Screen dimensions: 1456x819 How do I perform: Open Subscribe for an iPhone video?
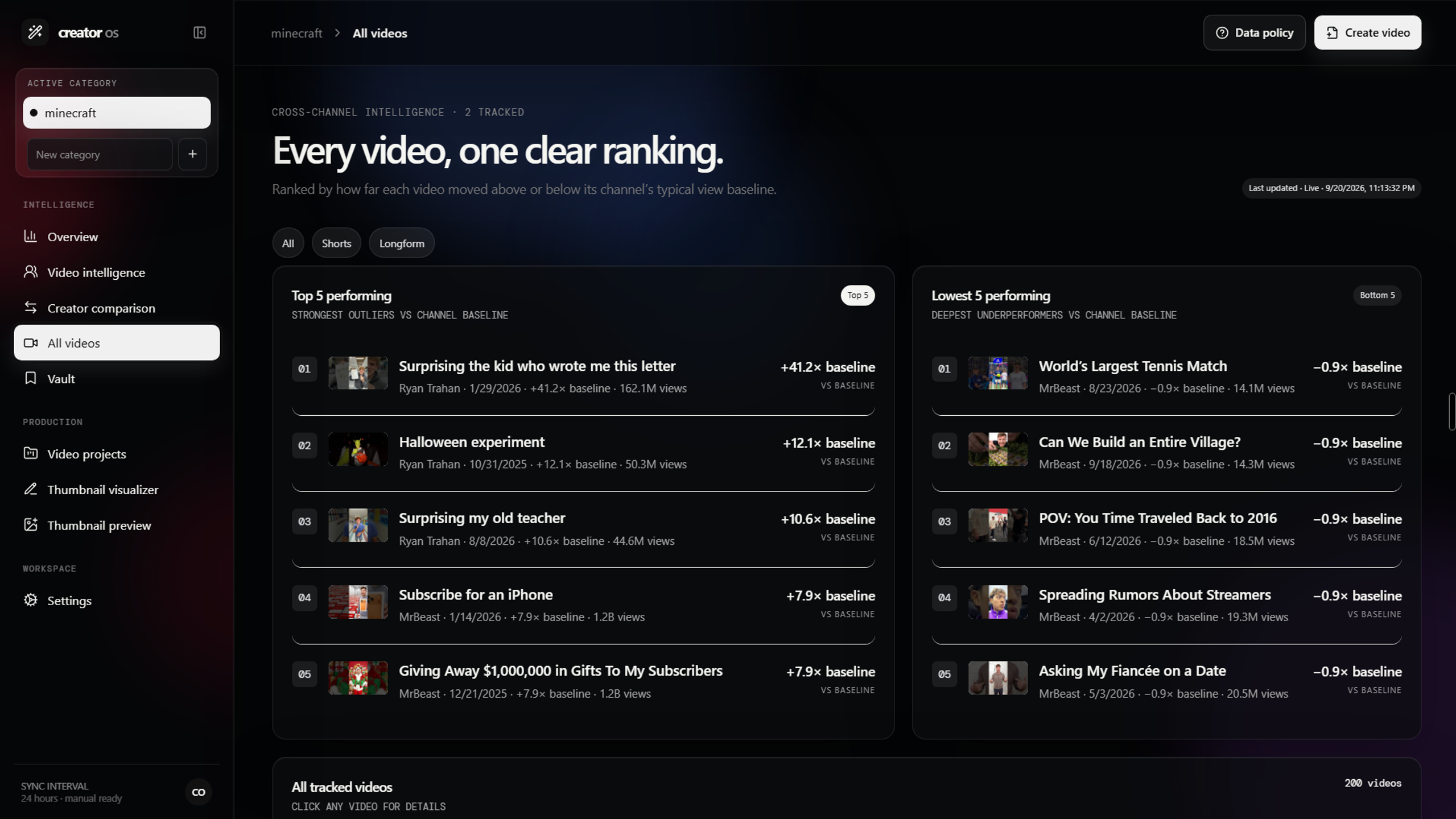click(583, 606)
